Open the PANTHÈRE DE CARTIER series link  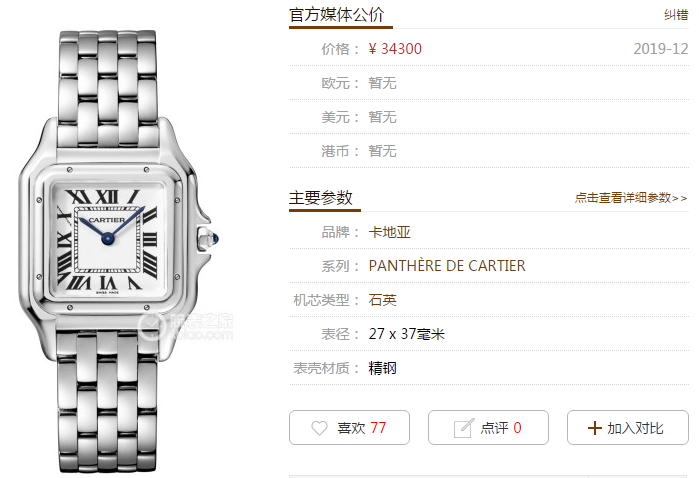(x=447, y=266)
